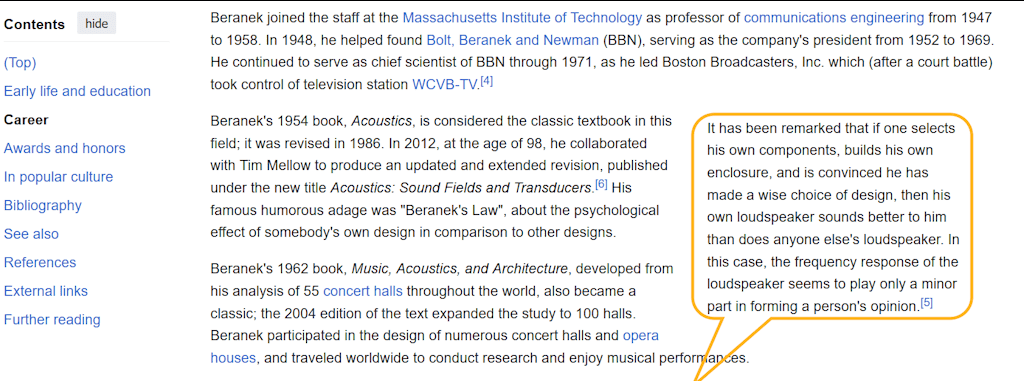Open Early life and education section
This screenshot has height=381, width=1024.
(77, 91)
